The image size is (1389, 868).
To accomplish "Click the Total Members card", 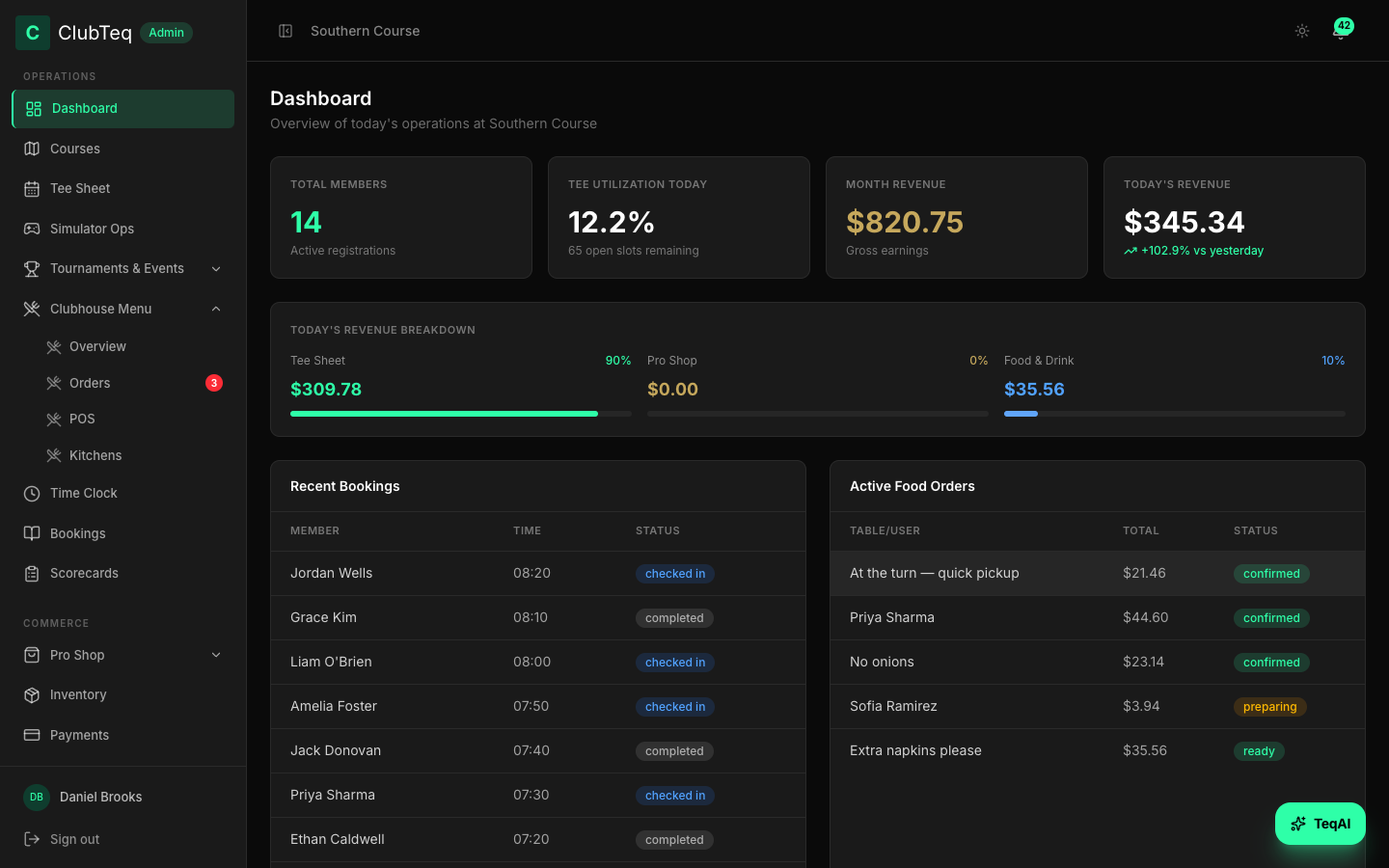I will (x=401, y=218).
